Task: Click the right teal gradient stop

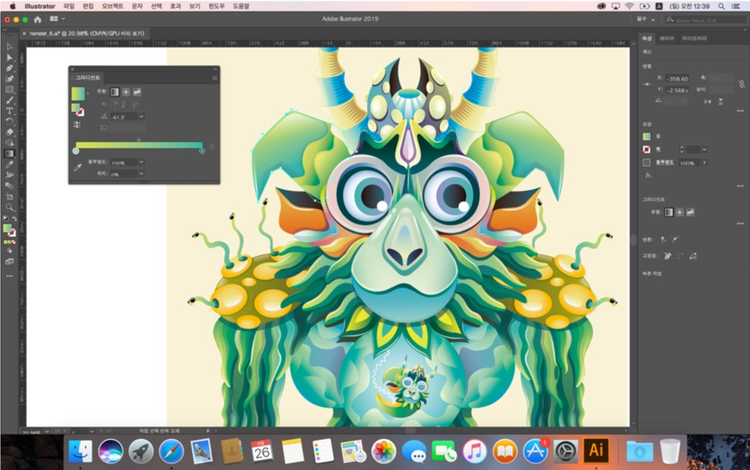Action: click(202, 151)
